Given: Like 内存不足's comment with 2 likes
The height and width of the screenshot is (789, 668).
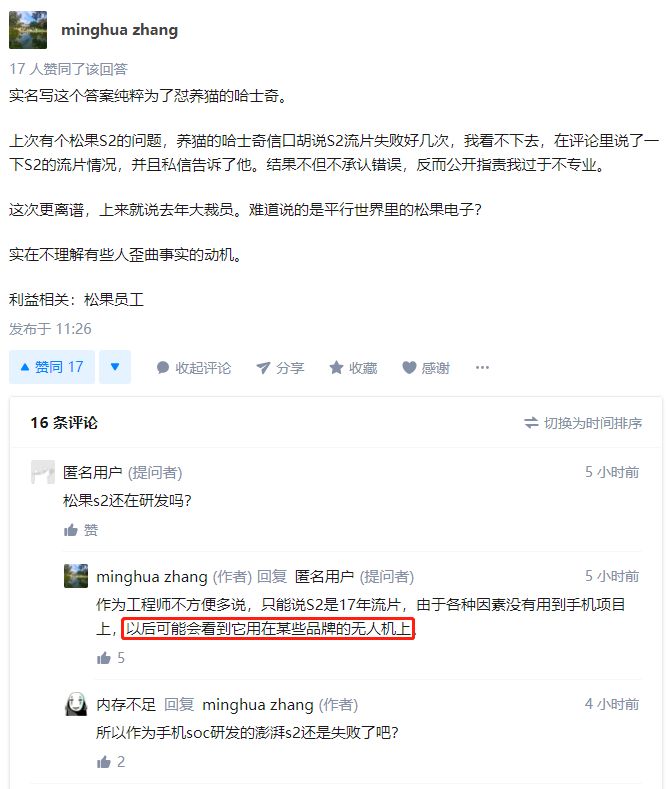Looking at the screenshot, I should (111, 762).
